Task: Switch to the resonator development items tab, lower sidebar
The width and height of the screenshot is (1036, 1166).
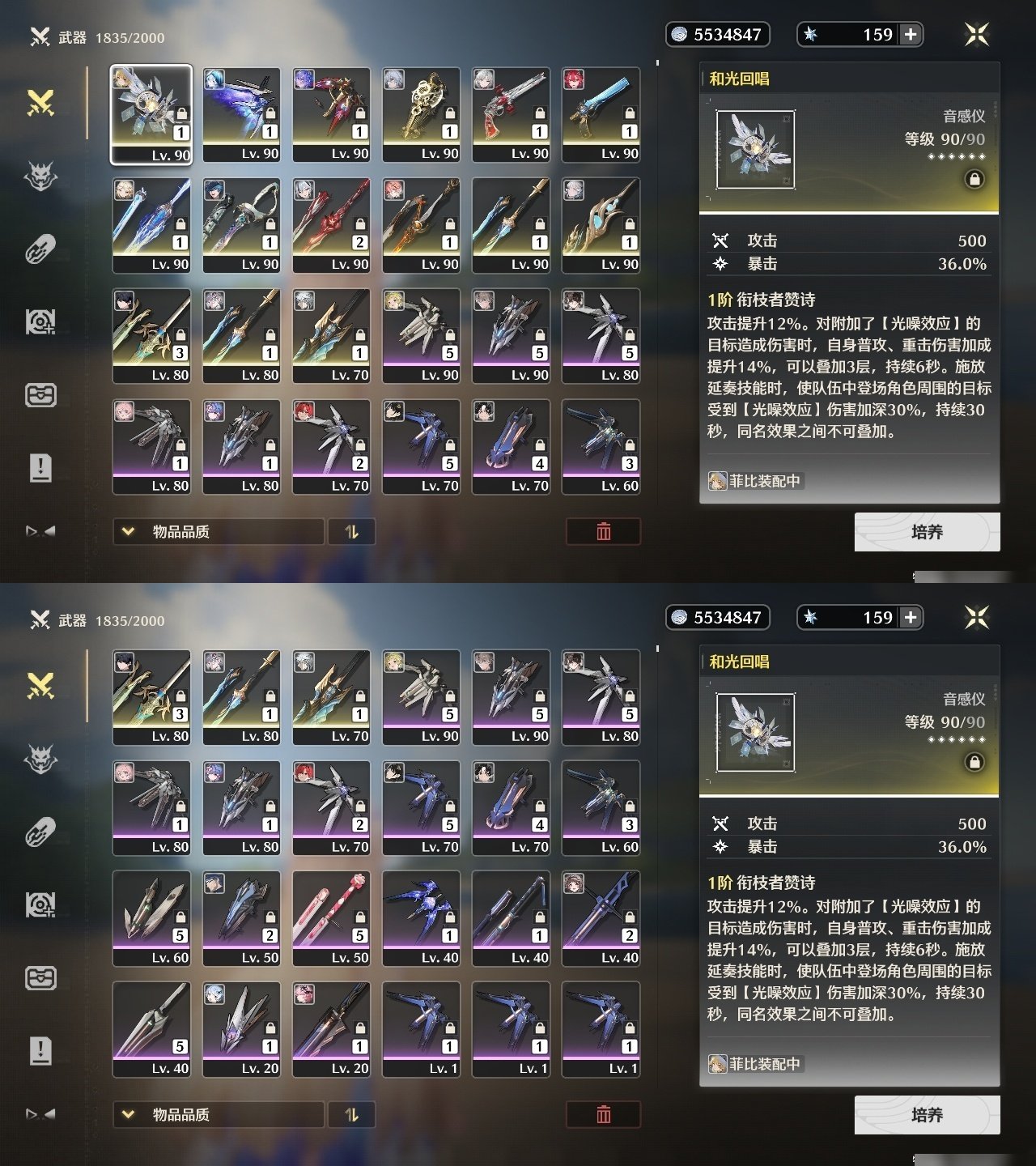Action: 40,904
